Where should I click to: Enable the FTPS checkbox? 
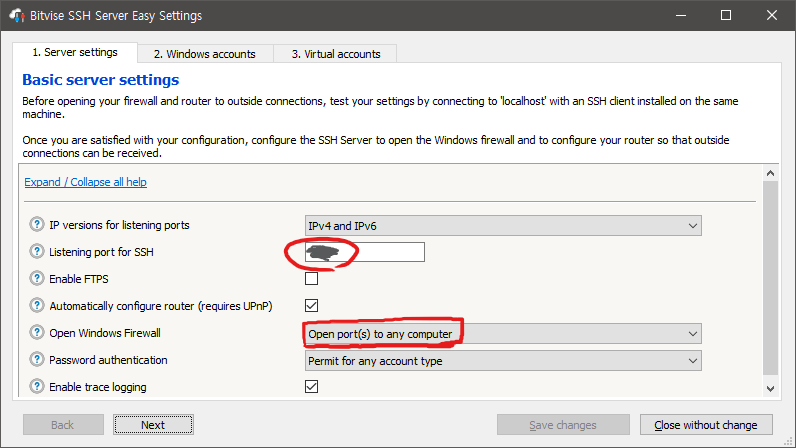(311, 278)
